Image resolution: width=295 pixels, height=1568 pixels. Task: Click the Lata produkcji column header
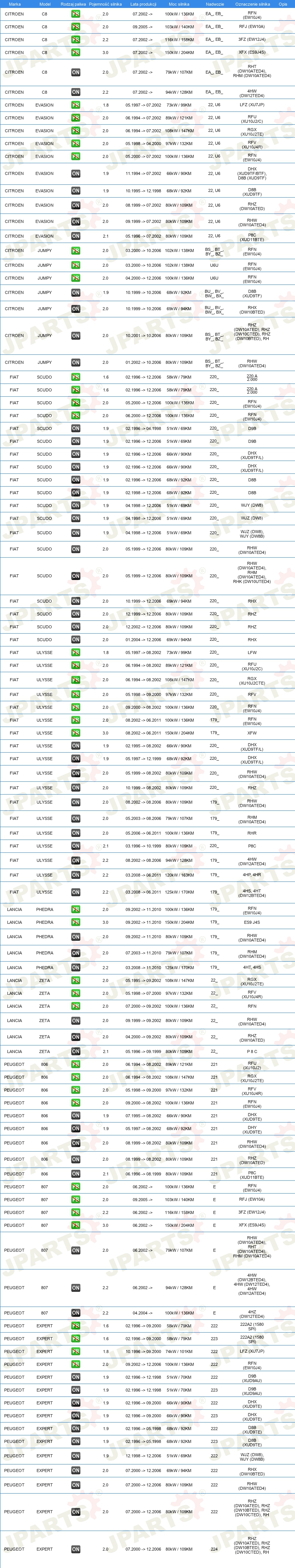143,4
